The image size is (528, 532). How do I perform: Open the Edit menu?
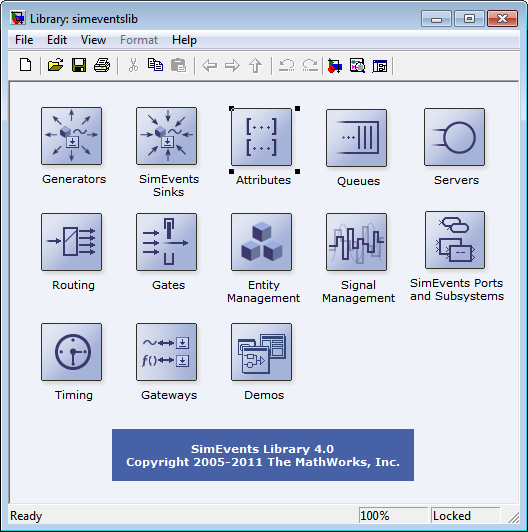click(57, 40)
